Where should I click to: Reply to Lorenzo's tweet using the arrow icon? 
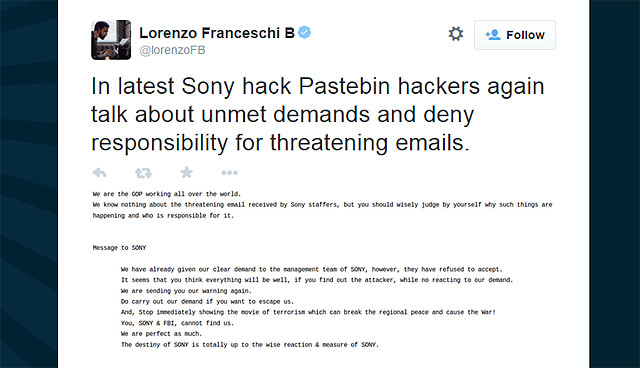pyautogui.click(x=100, y=173)
